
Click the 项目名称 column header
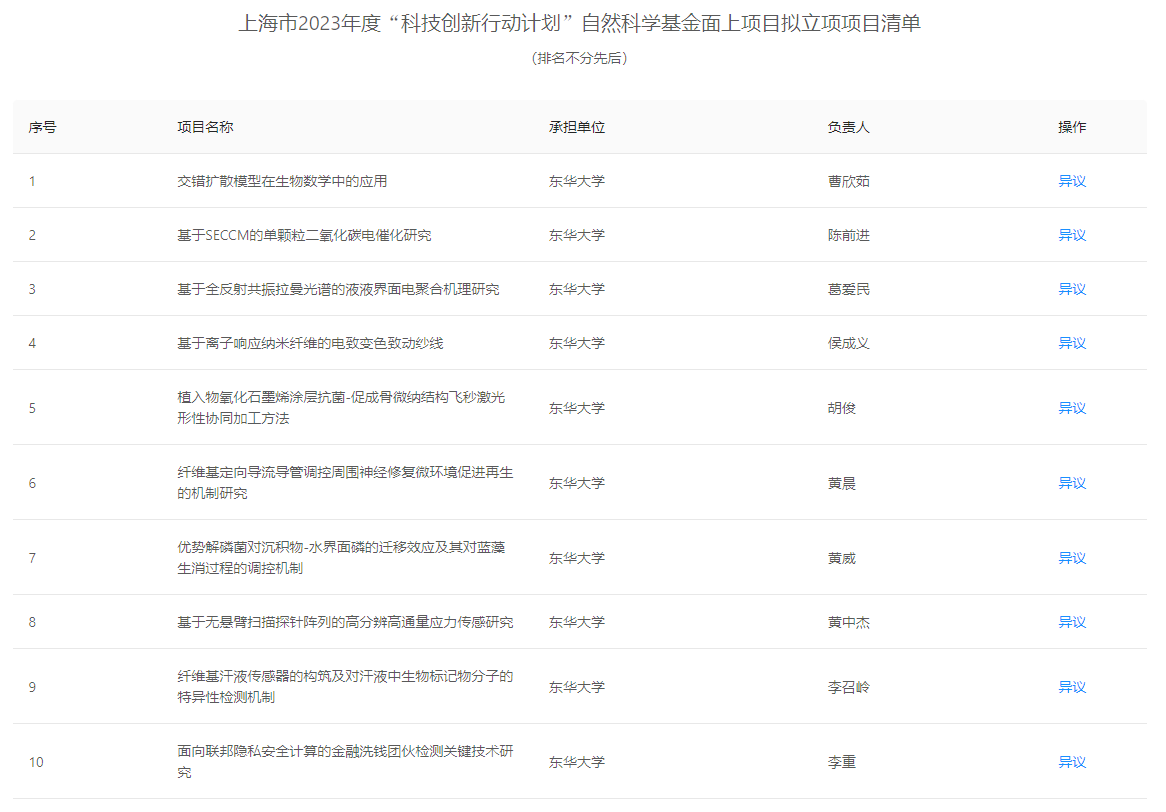pyautogui.click(x=205, y=127)
